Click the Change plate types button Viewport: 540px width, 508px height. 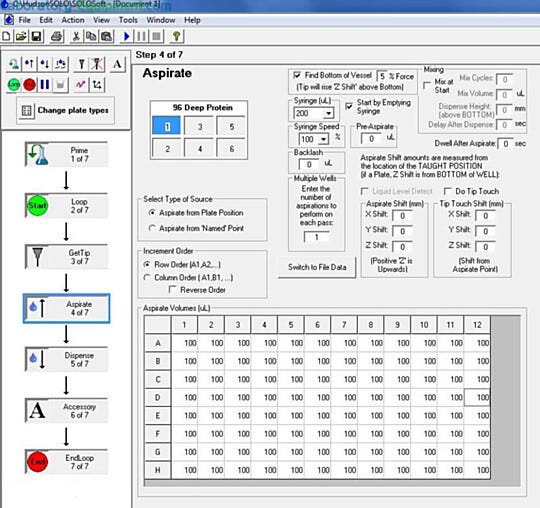click(x=66, y=111)
